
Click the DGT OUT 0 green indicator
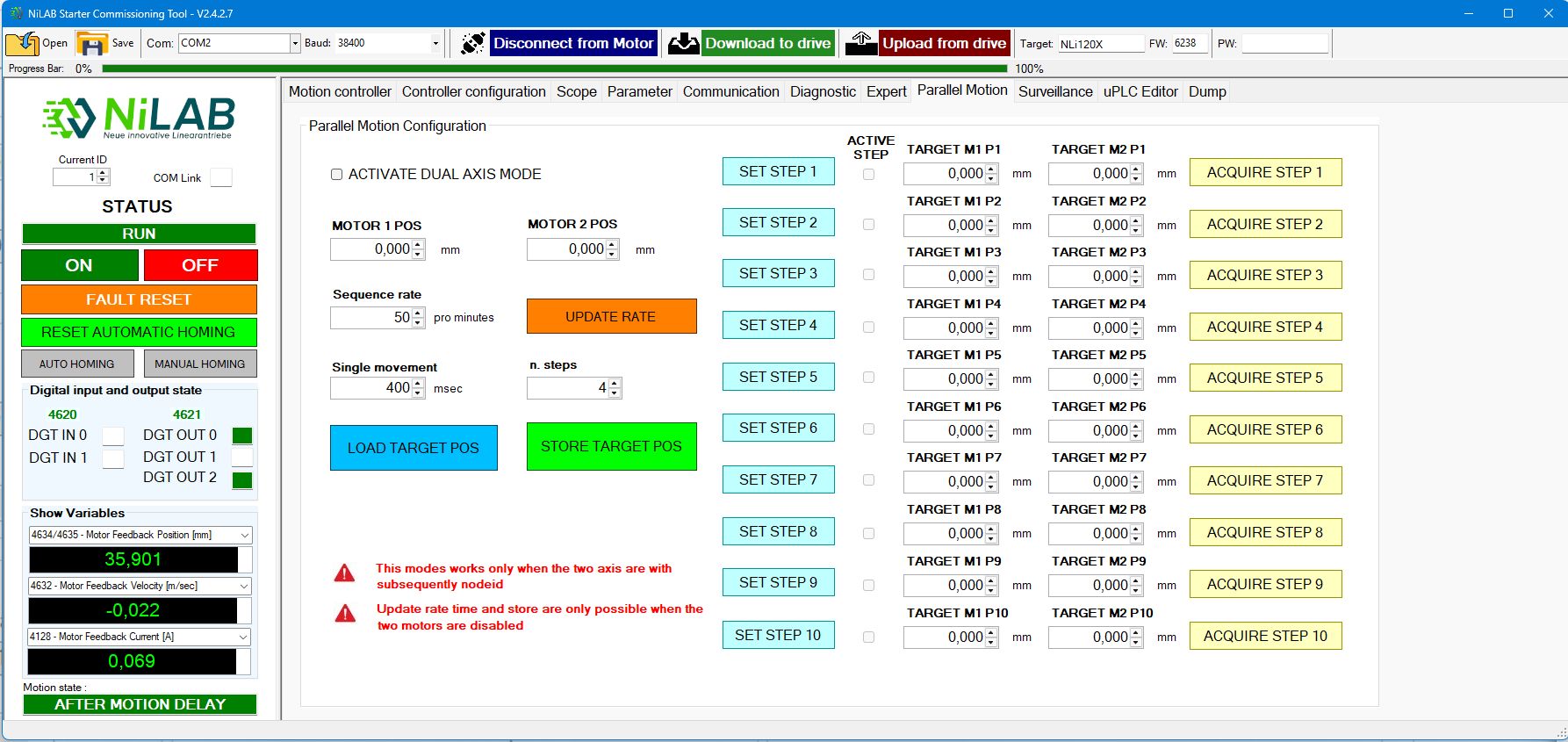(x=242, y=436)
